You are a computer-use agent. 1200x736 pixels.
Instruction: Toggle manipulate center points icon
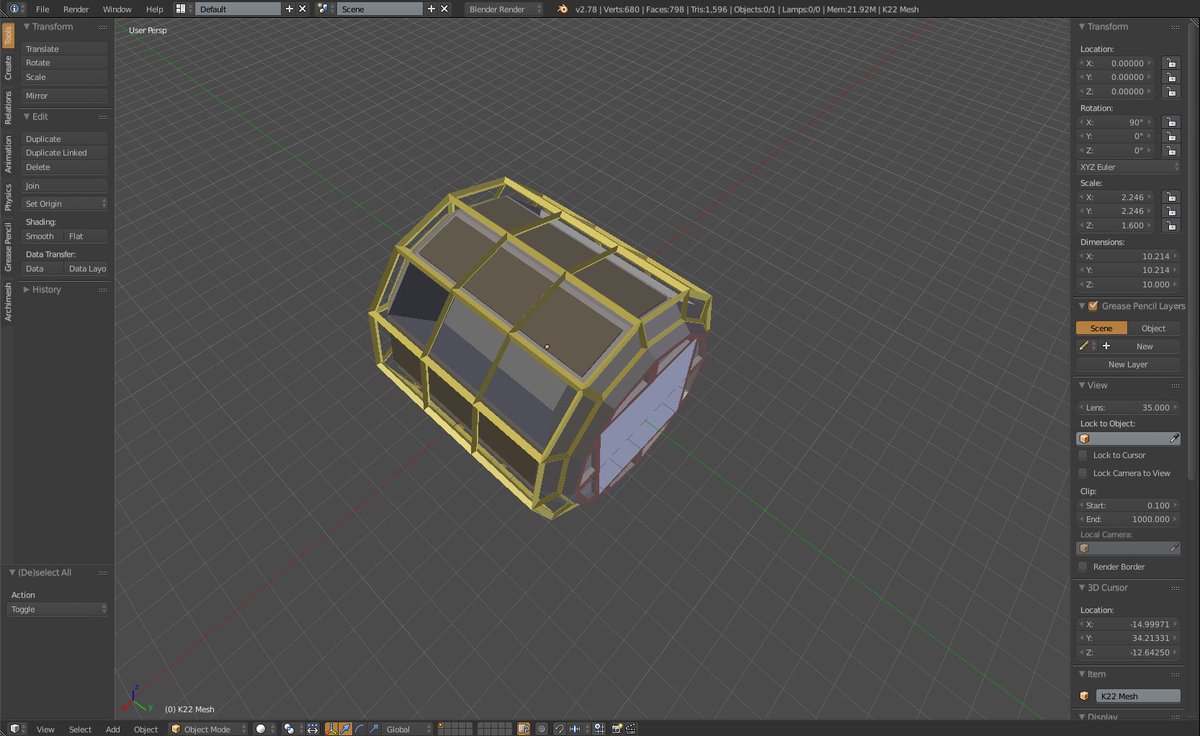[x=313, y=729]
